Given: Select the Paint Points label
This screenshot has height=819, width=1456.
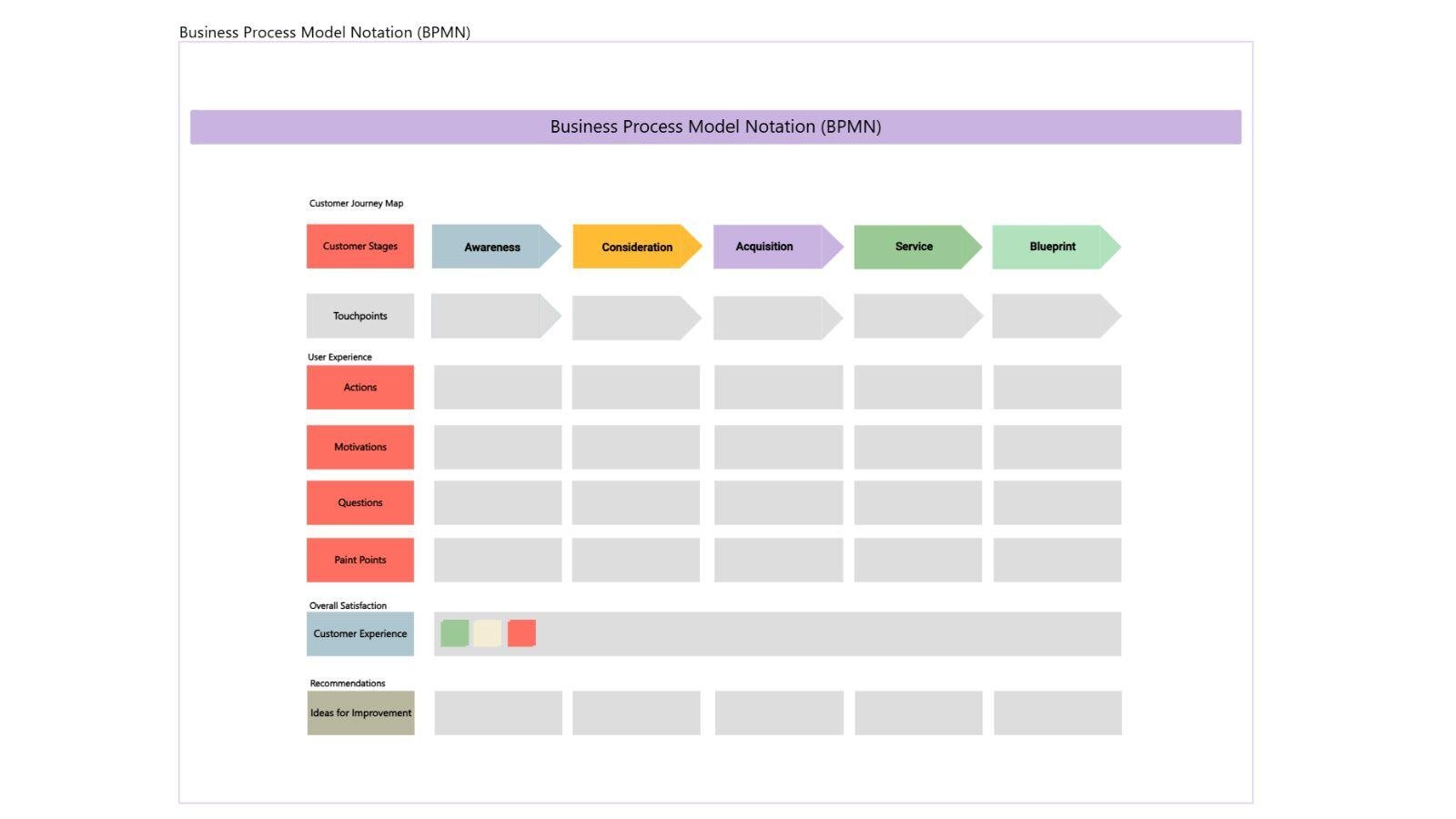Looking at the screenshot, I should coord(359,560).
